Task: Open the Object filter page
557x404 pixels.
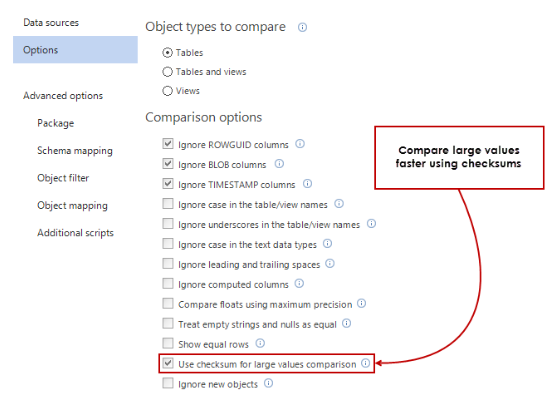Action: coord(63,178)
